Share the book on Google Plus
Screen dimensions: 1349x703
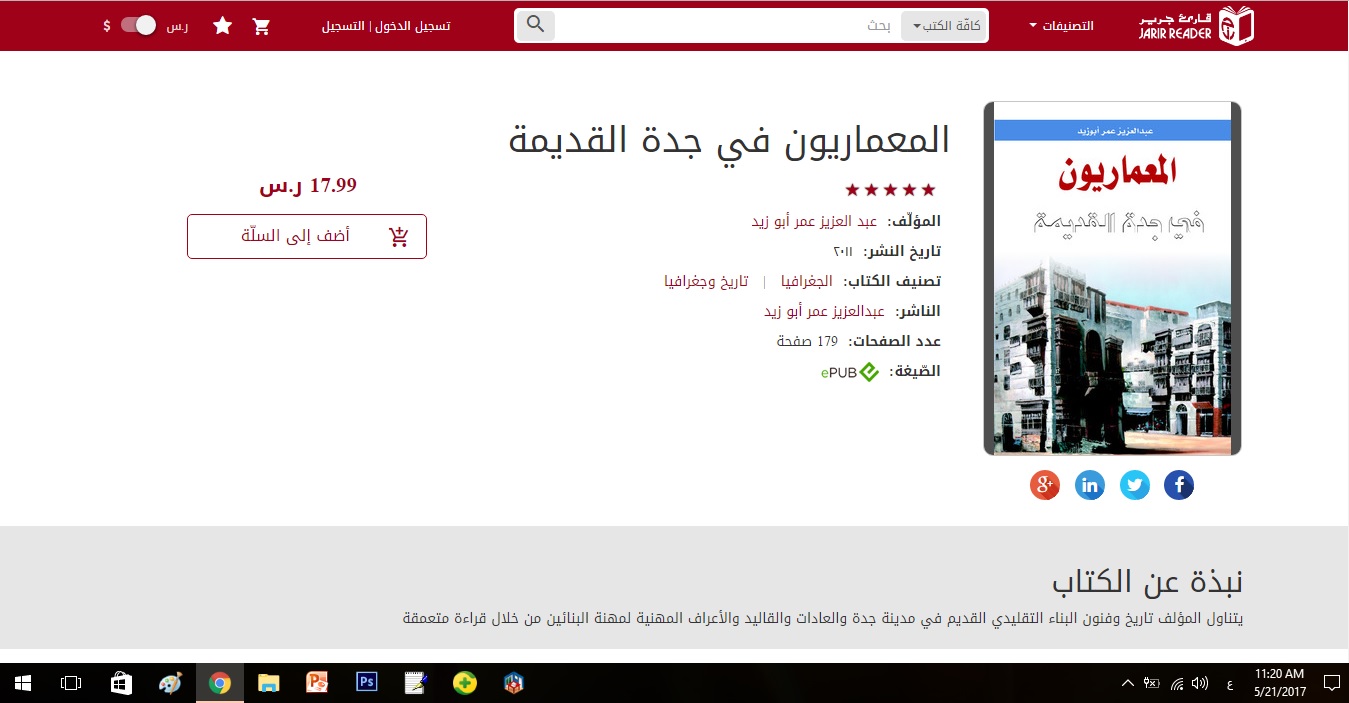click(x=1044, y=486)
